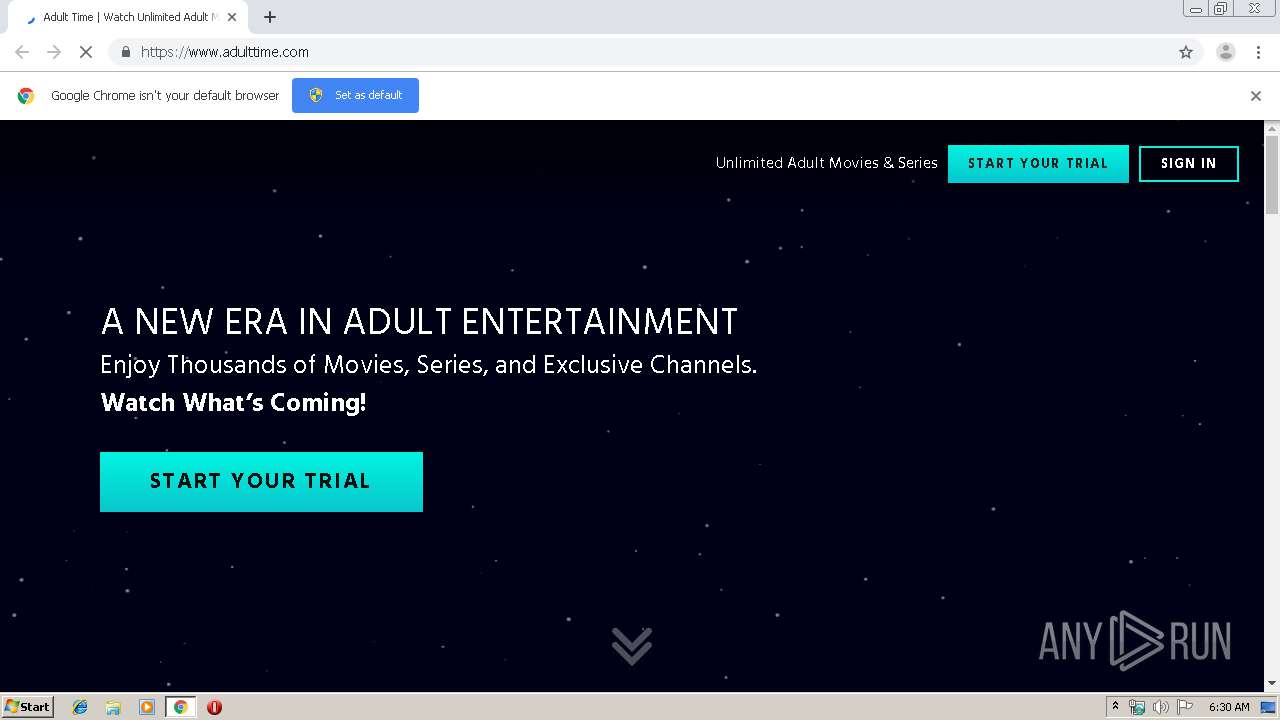Click header START YOUR TRIAL button

(1038, 164)
